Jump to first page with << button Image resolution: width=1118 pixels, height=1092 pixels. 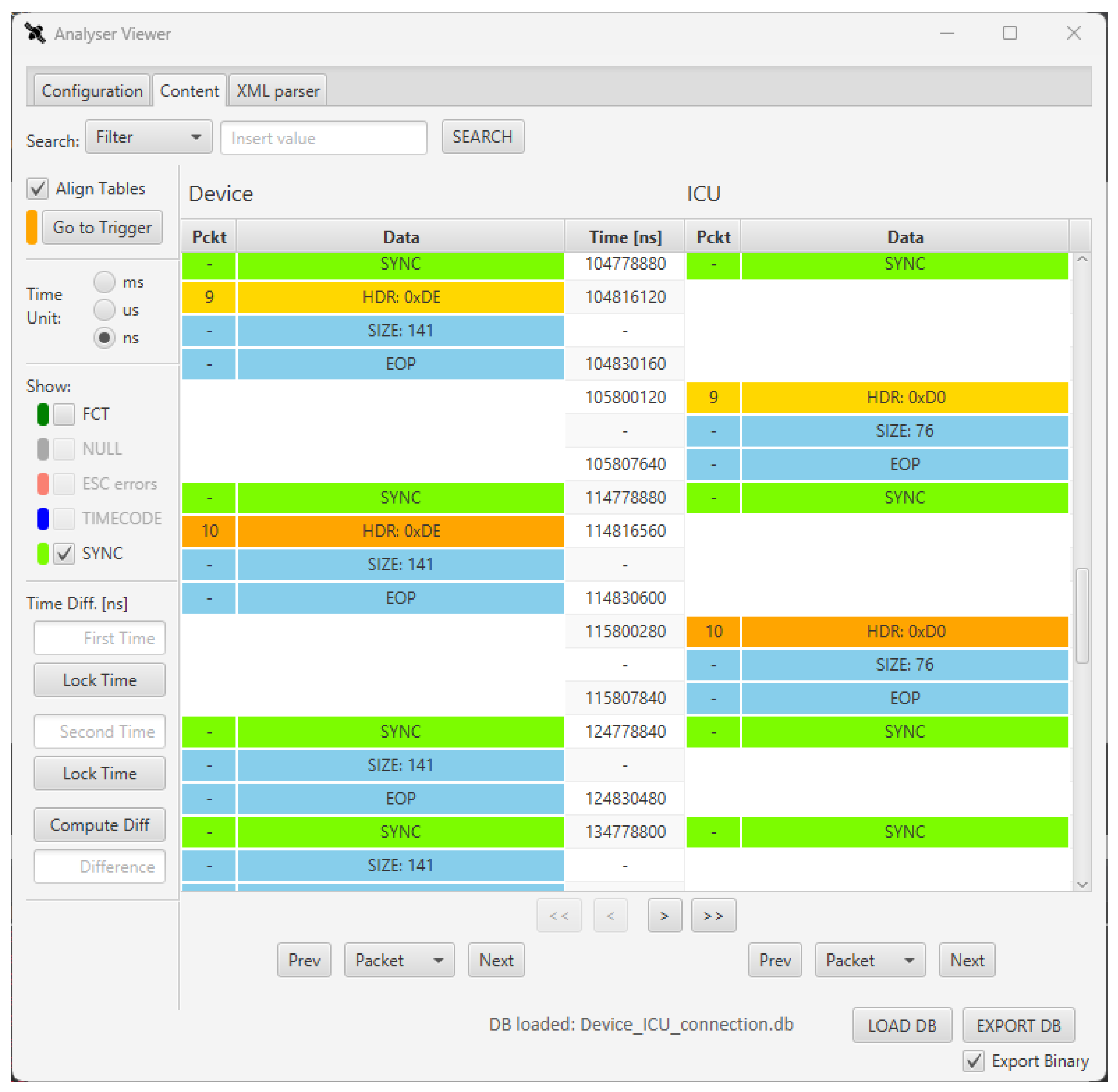[559, 915]
